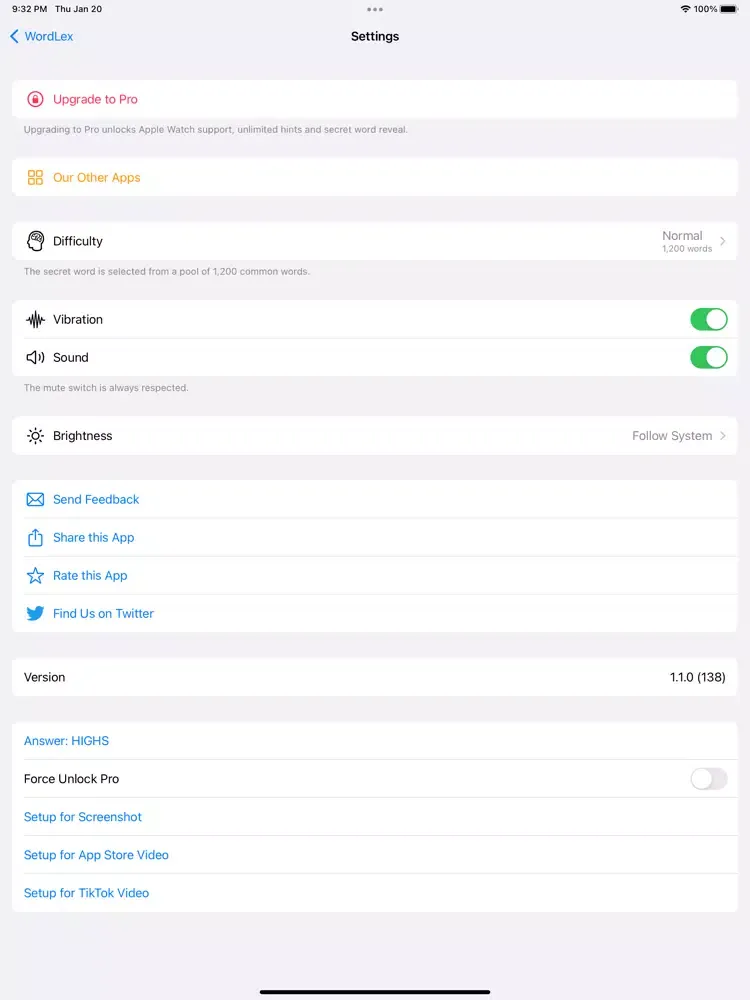The height and width of the screenshot is (1000, 750).
Task: Tap the Upgrading to Pro description text
Action: 216,129
